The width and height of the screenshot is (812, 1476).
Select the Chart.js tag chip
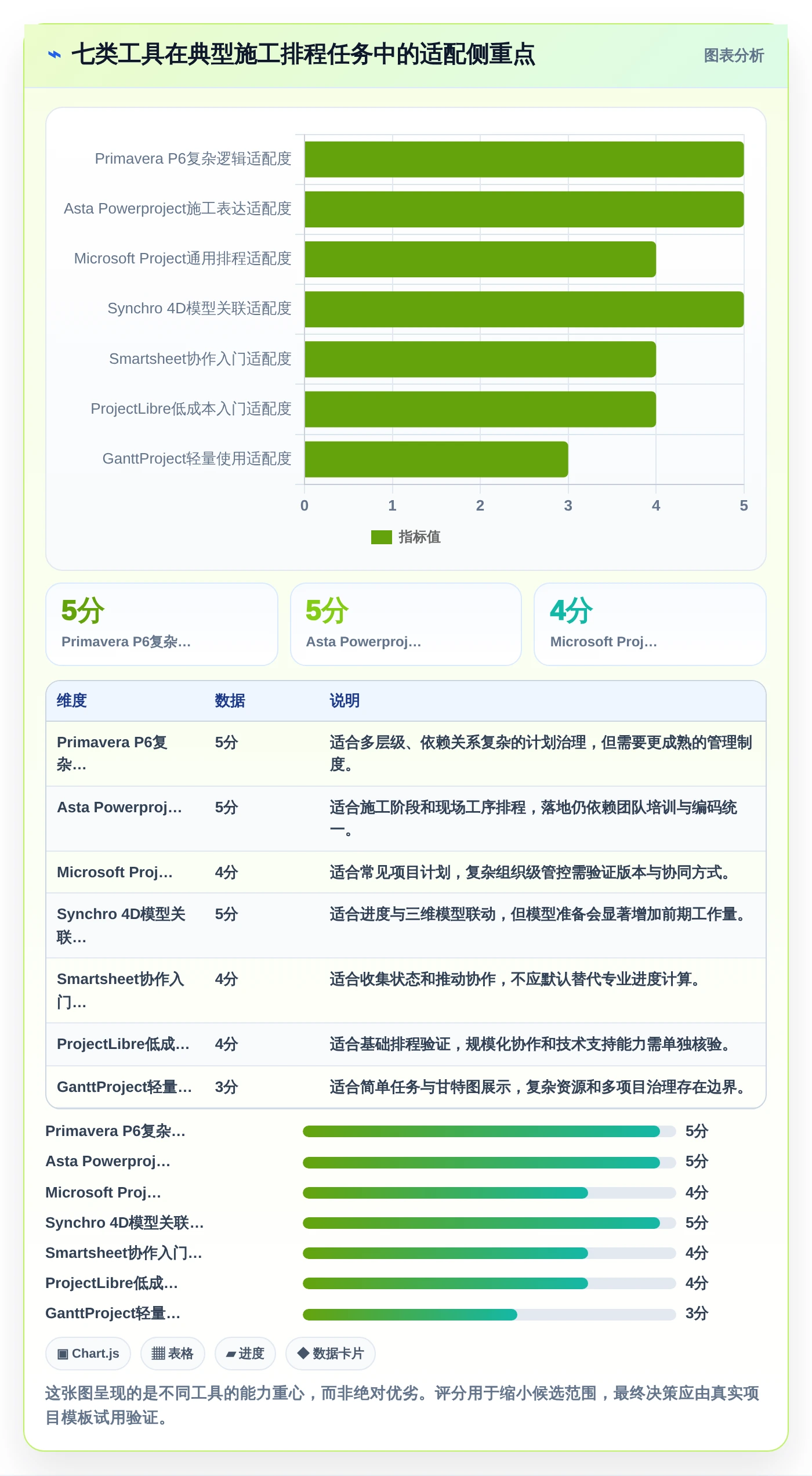(x=88, y=1354)
